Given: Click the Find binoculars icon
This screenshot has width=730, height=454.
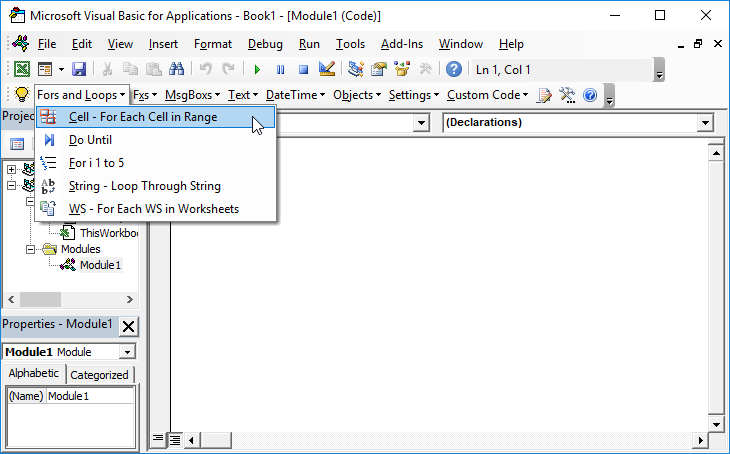Looking at the screenshot, I should [x=176, y=69].
